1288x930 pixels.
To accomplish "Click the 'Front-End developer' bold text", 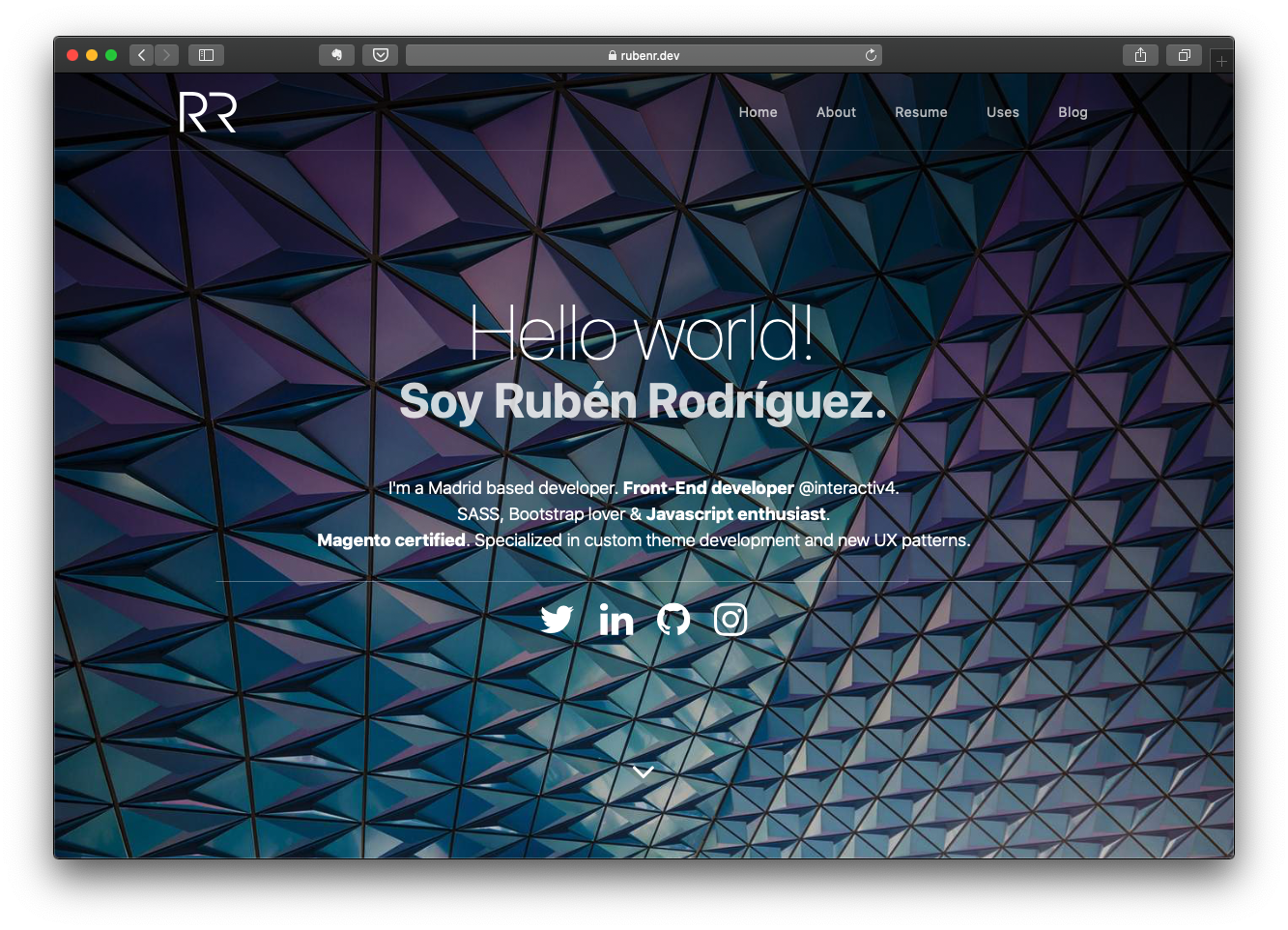I will (708, 488).
